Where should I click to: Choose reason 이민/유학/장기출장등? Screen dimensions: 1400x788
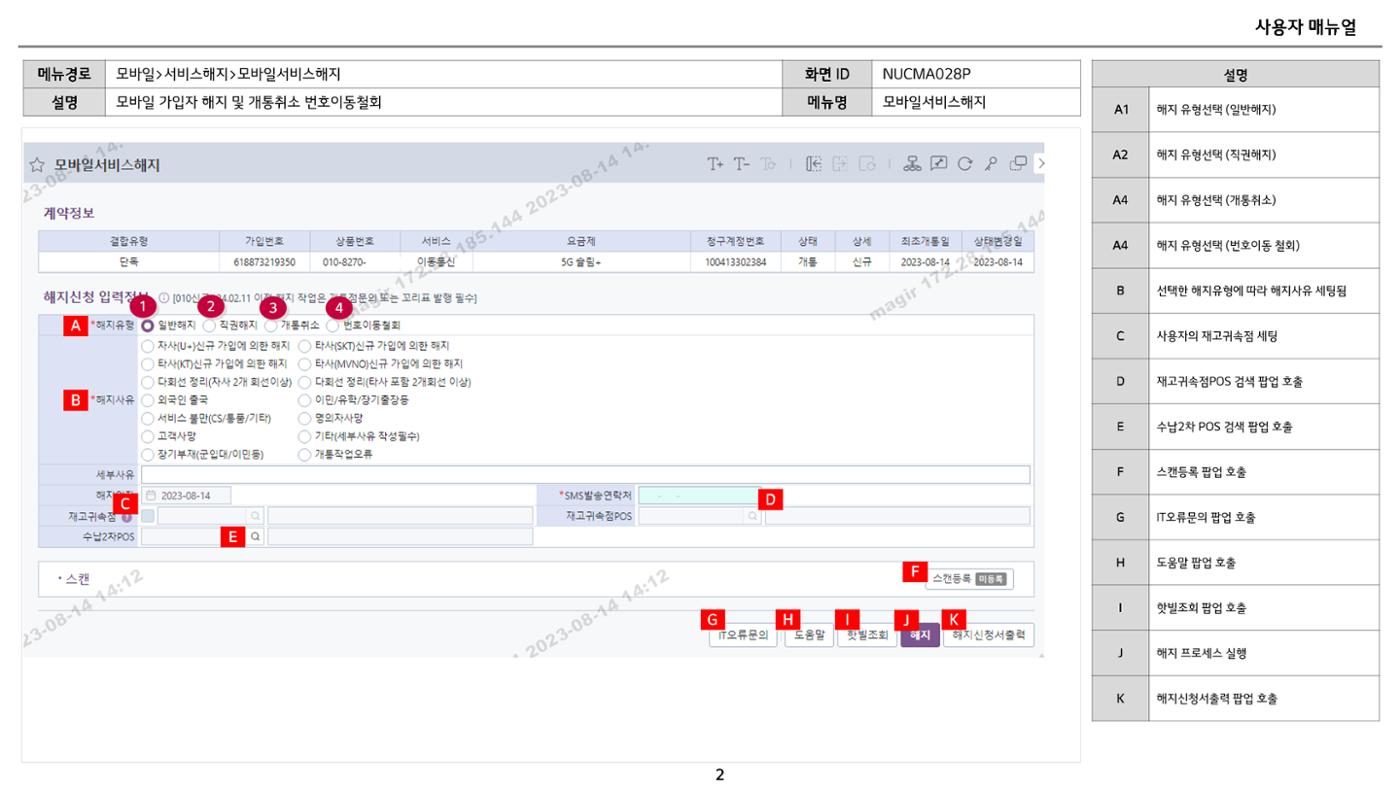pos(305,400)
